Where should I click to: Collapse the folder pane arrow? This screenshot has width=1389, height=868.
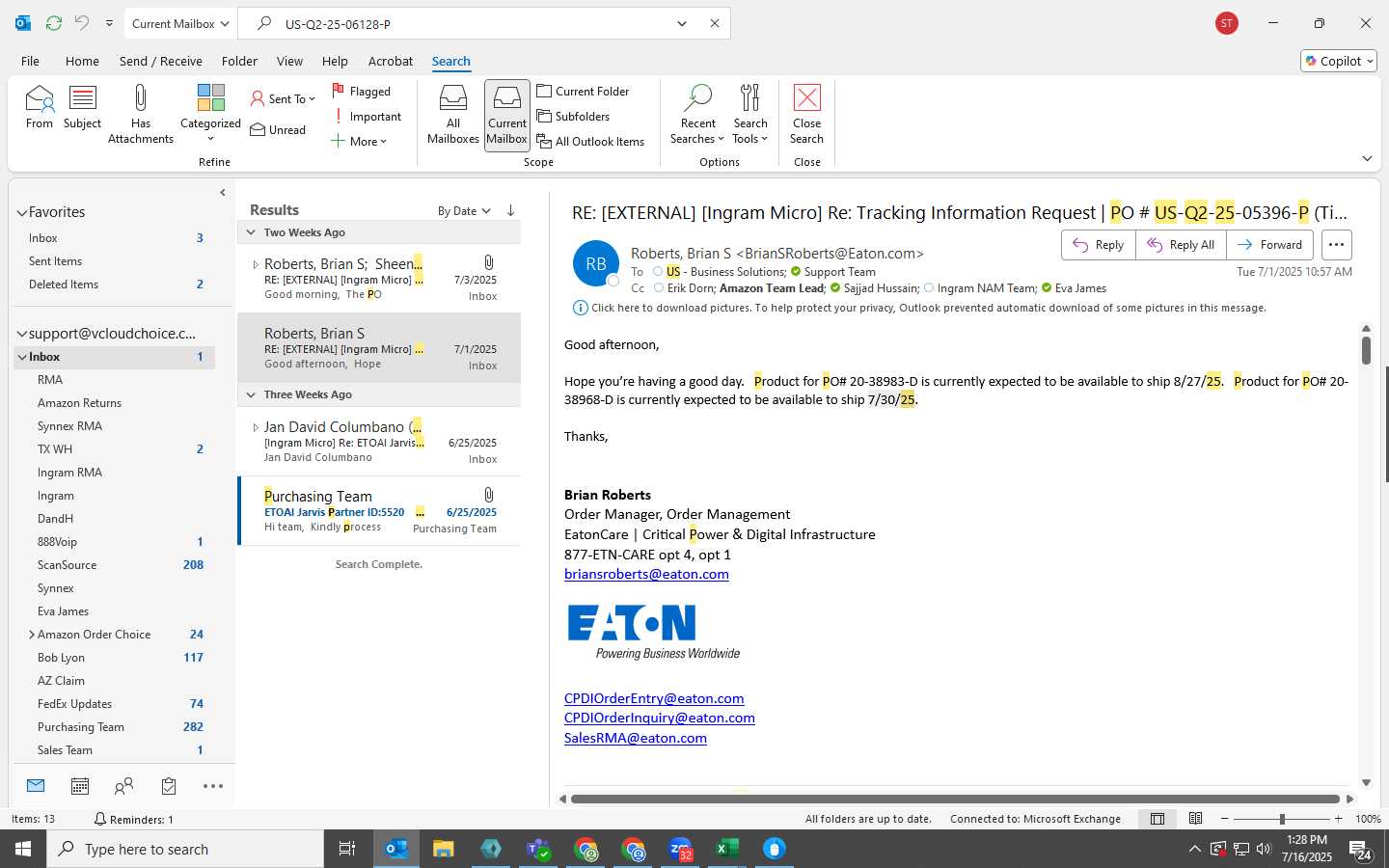223,193
